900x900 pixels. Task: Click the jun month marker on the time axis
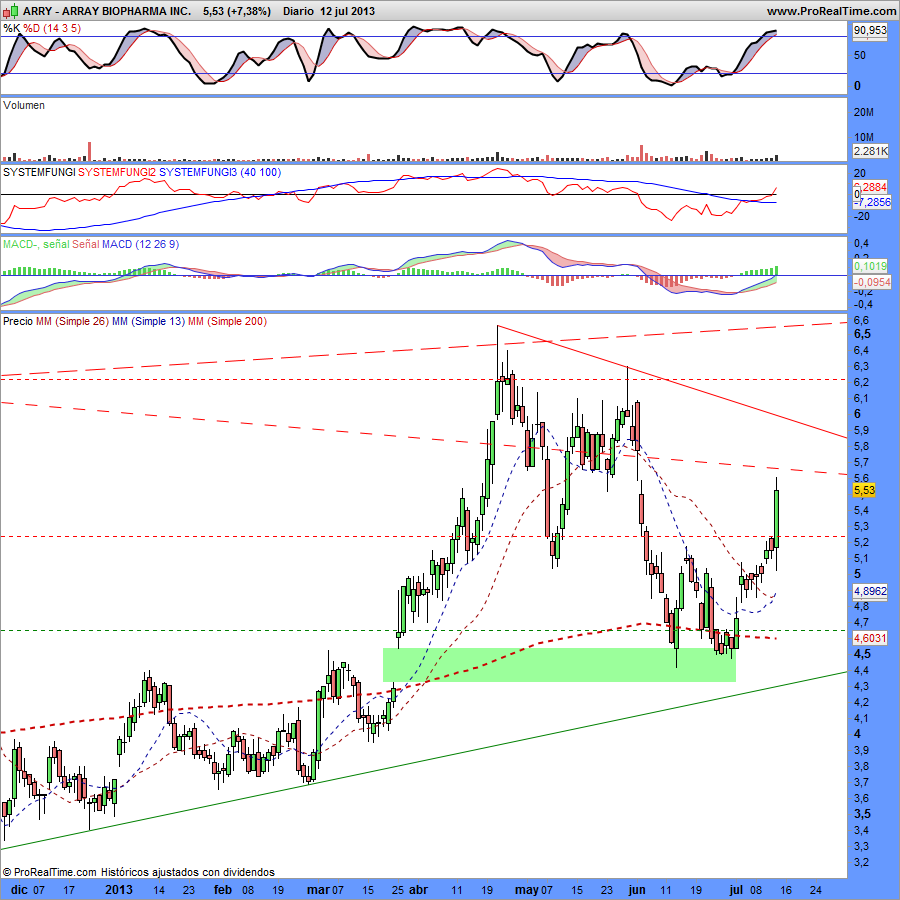click(x=637, y=890)
